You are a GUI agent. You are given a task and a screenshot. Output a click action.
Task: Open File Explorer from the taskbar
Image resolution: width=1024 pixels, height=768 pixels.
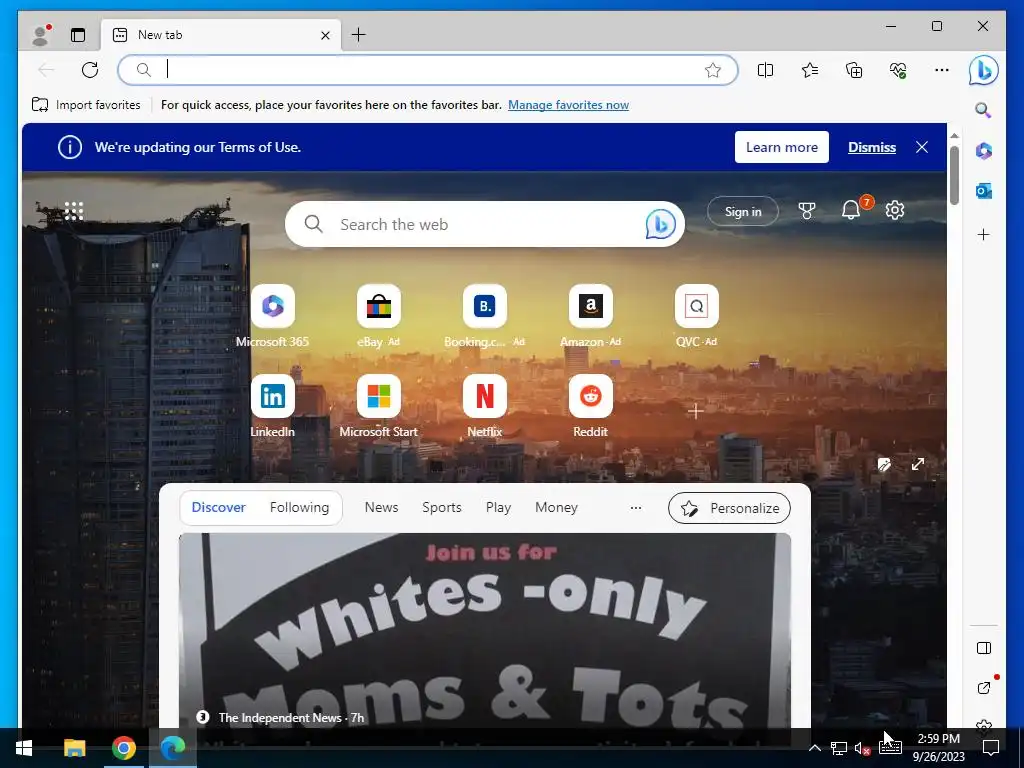pos(74,748)
